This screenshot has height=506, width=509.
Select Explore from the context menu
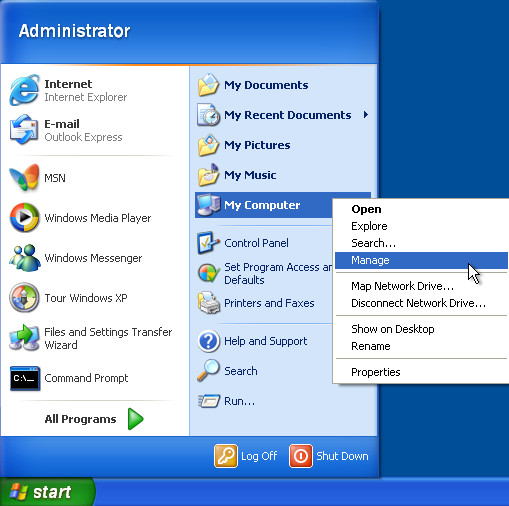[x=421, y=226]
